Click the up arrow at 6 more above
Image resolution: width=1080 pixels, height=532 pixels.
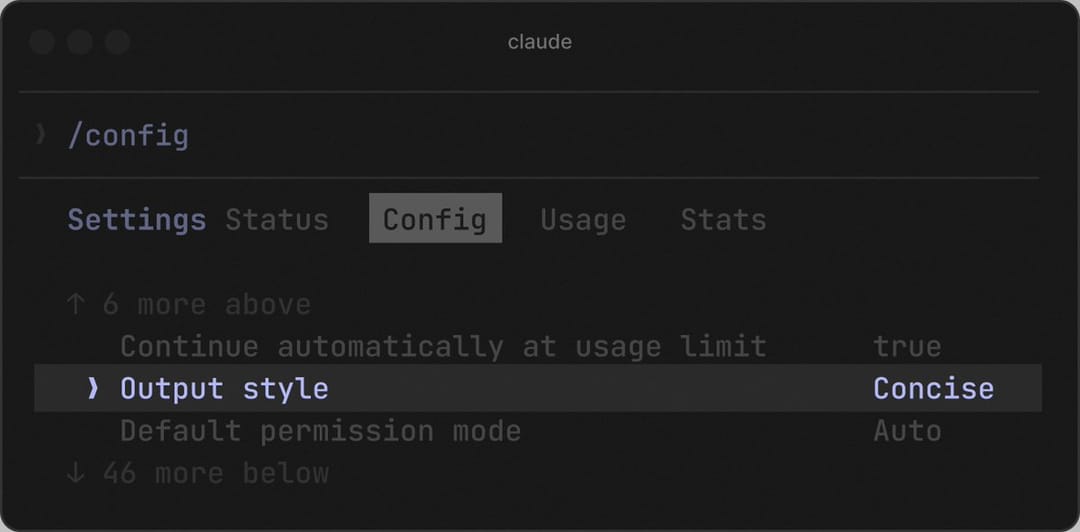pyautogui.click(x=76, y=304)
